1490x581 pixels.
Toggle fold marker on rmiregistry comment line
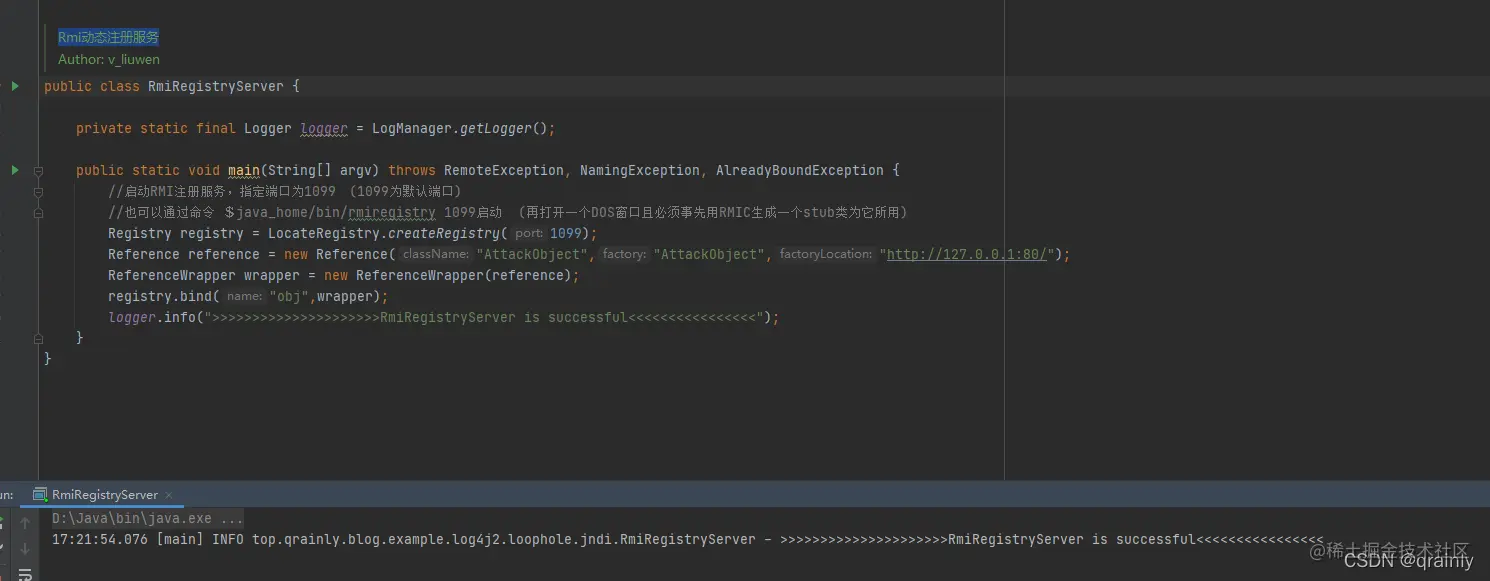[38, 213]
